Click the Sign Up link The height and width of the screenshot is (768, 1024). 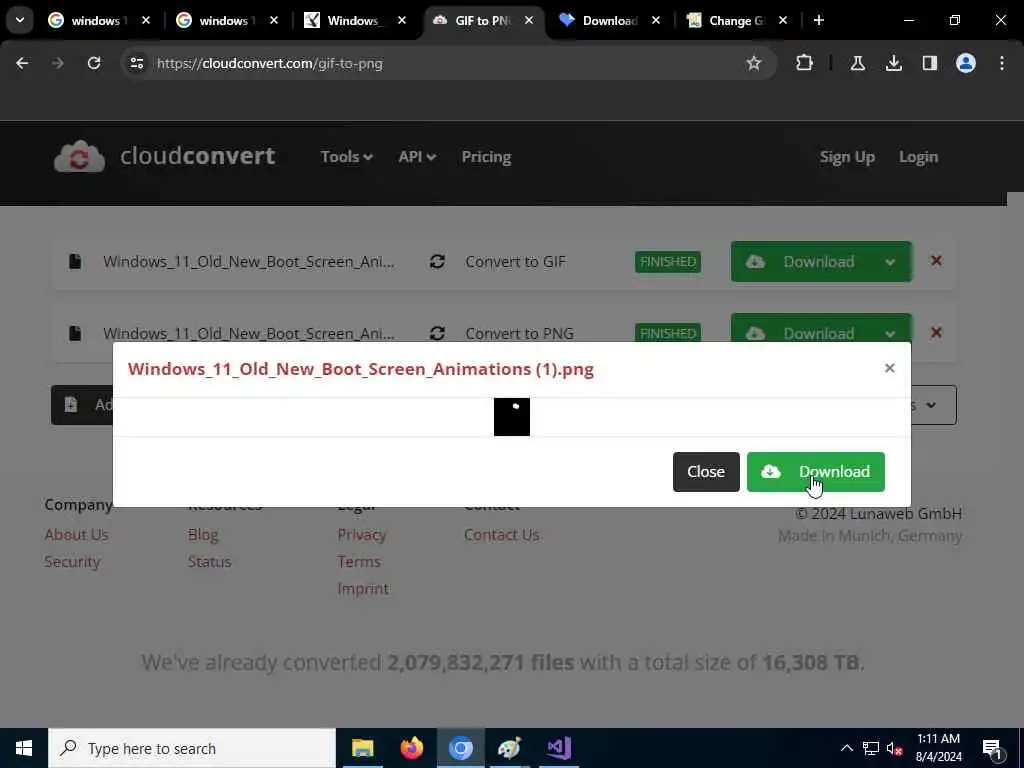[847, 157]
